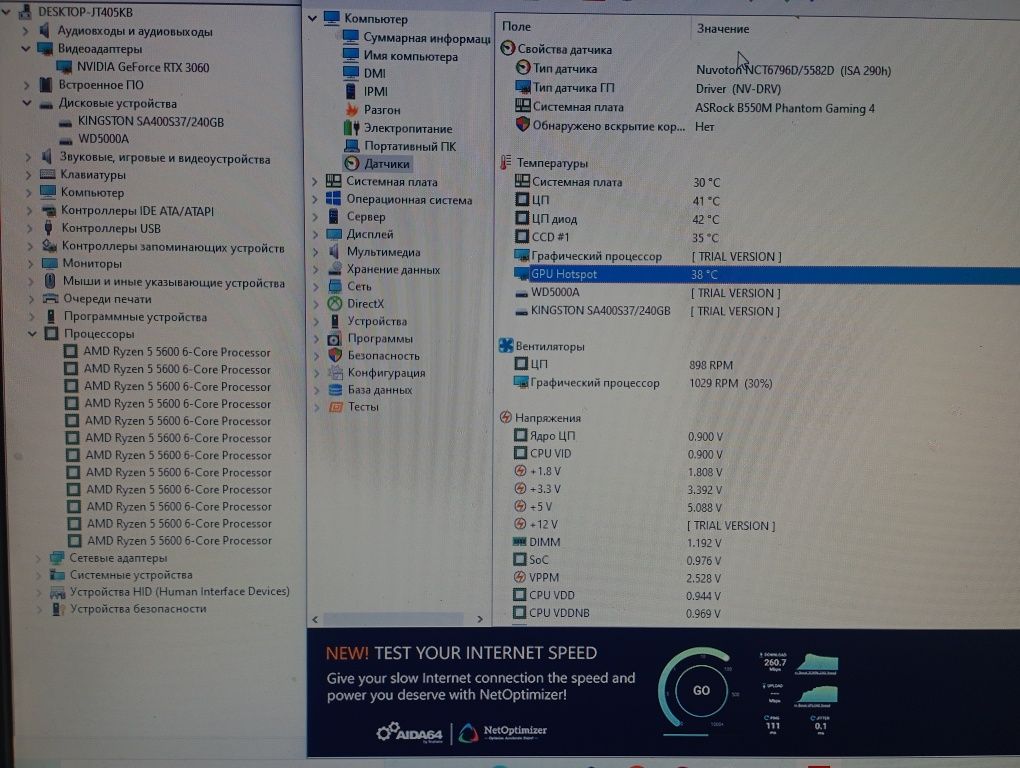Expand Аудиовходы и аудиовыходы node
The image size is (1020, 768).
pos(25,31)
